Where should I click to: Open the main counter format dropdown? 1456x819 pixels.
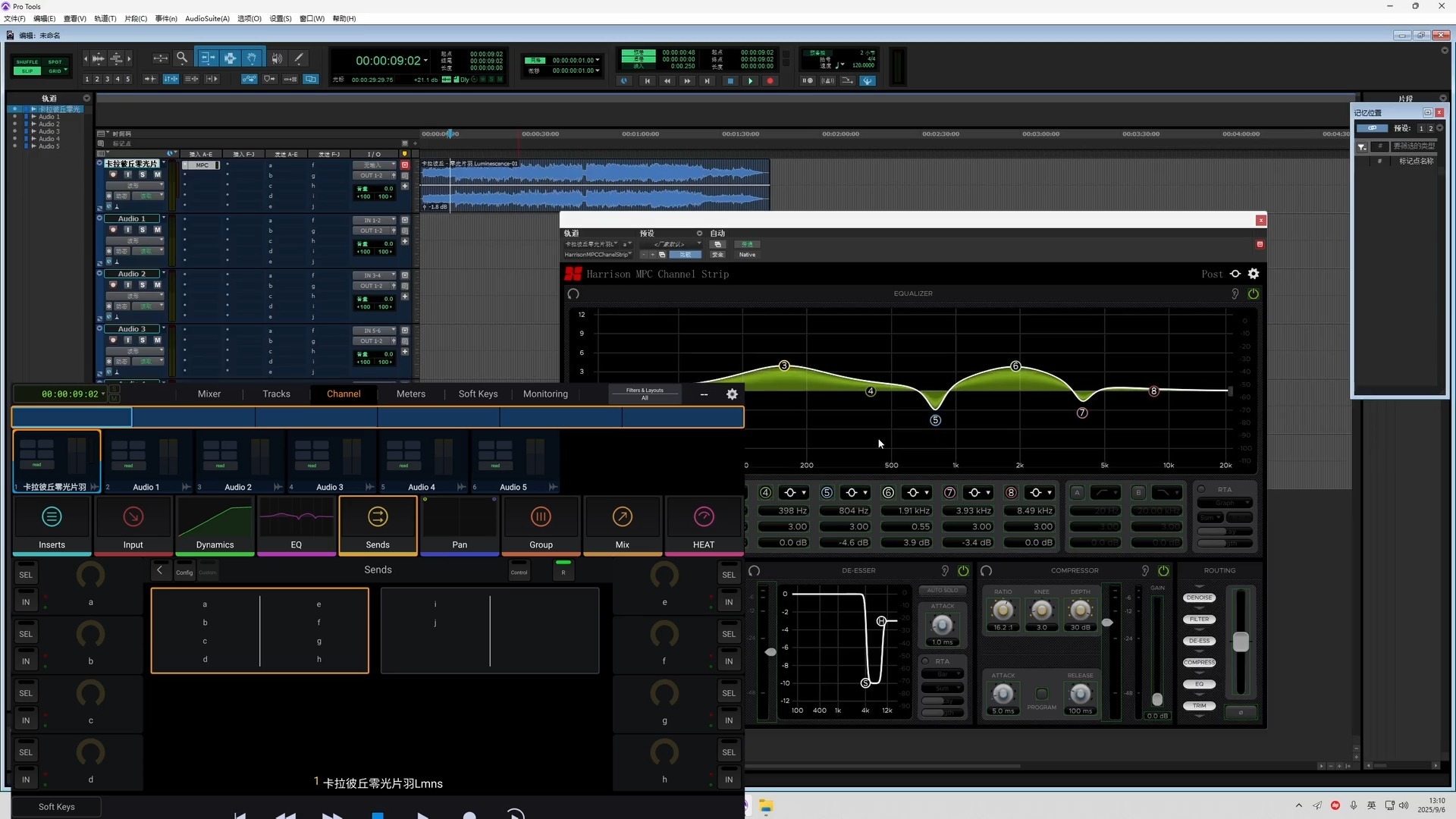(425, 61)
